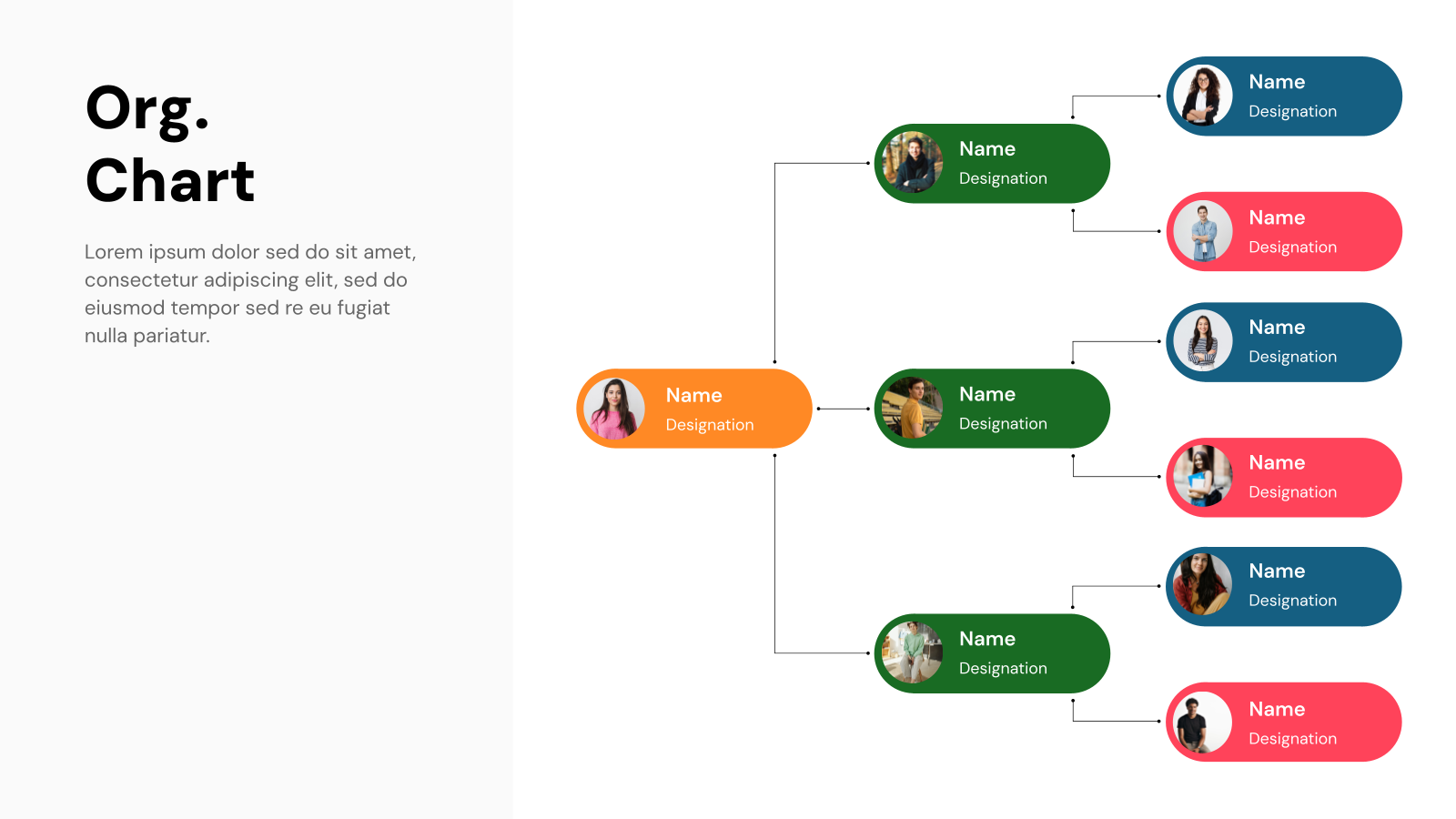Click the Designation text in the bottom pink card
1456x819 pixels.
[x=1291, y=738]
